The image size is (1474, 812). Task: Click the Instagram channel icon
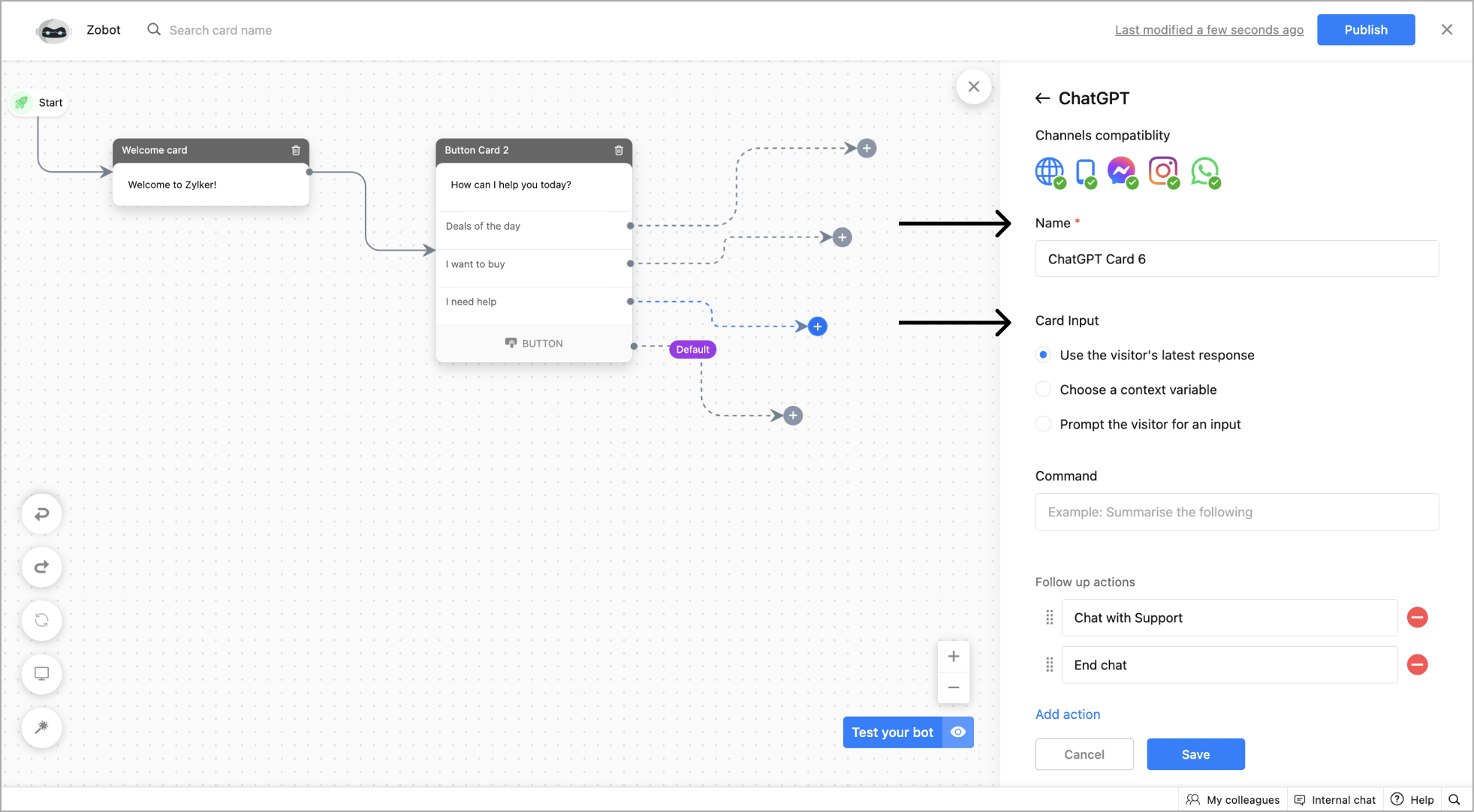(1164, 173)
